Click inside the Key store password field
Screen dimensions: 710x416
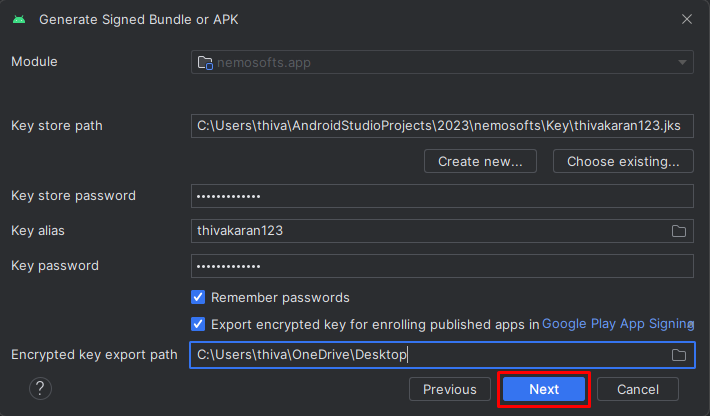(x=442, y=196)
